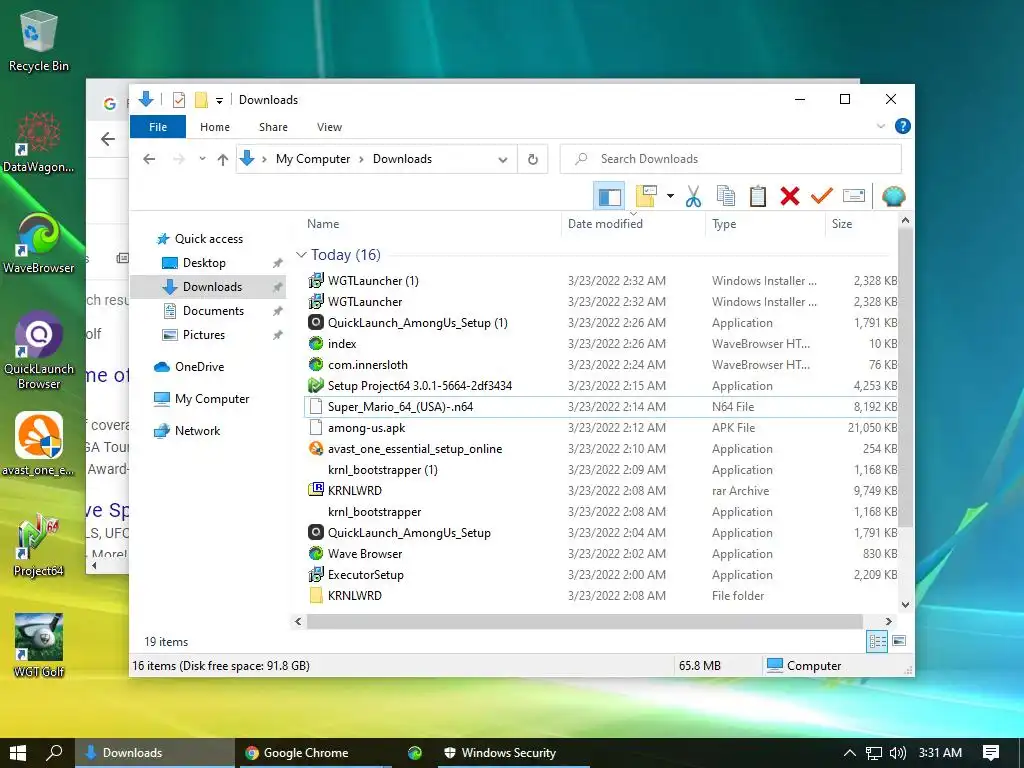Click the clipboard Paste icon

[x=758, y=196]
